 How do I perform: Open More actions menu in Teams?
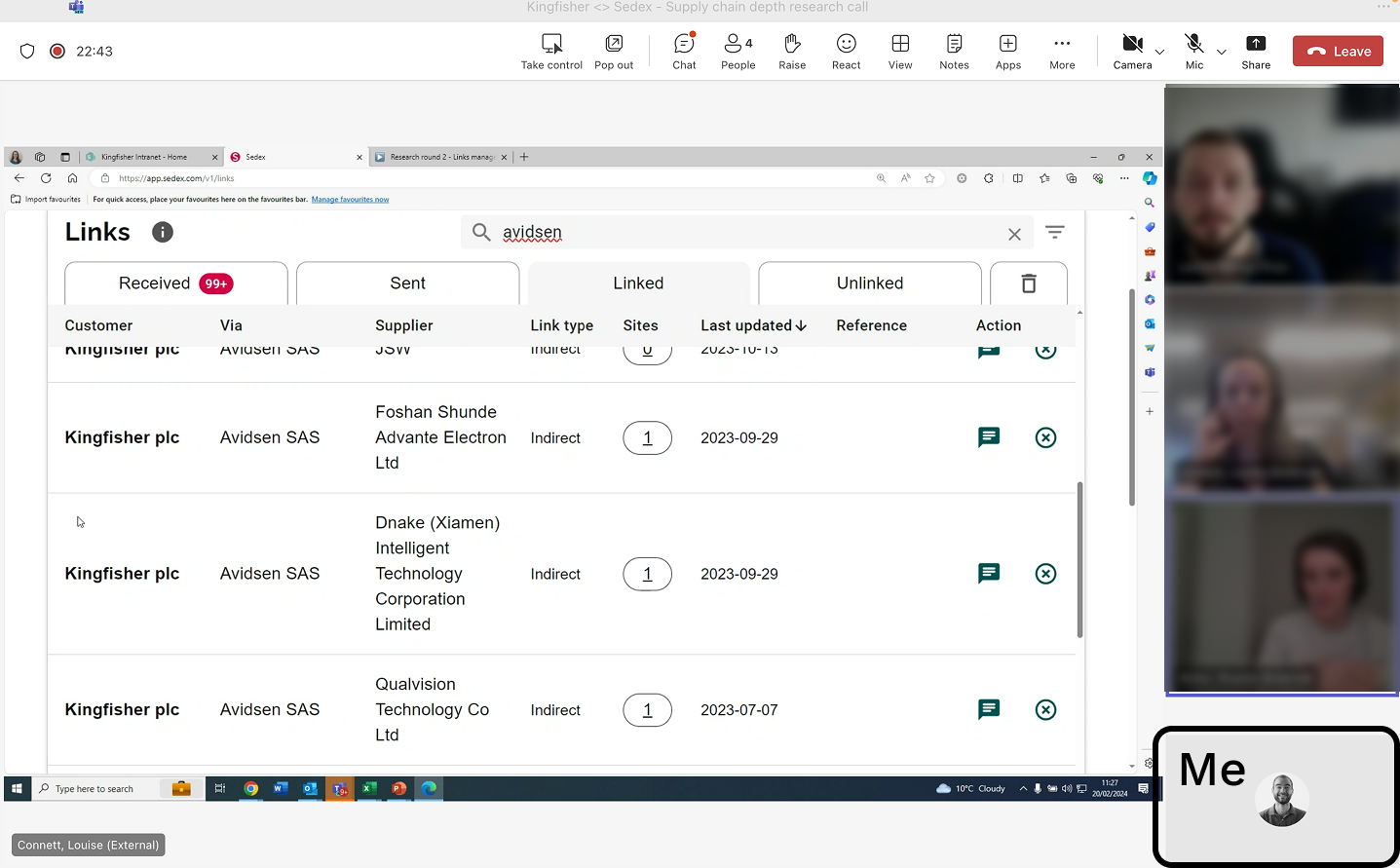click(x=1062, y=52)
